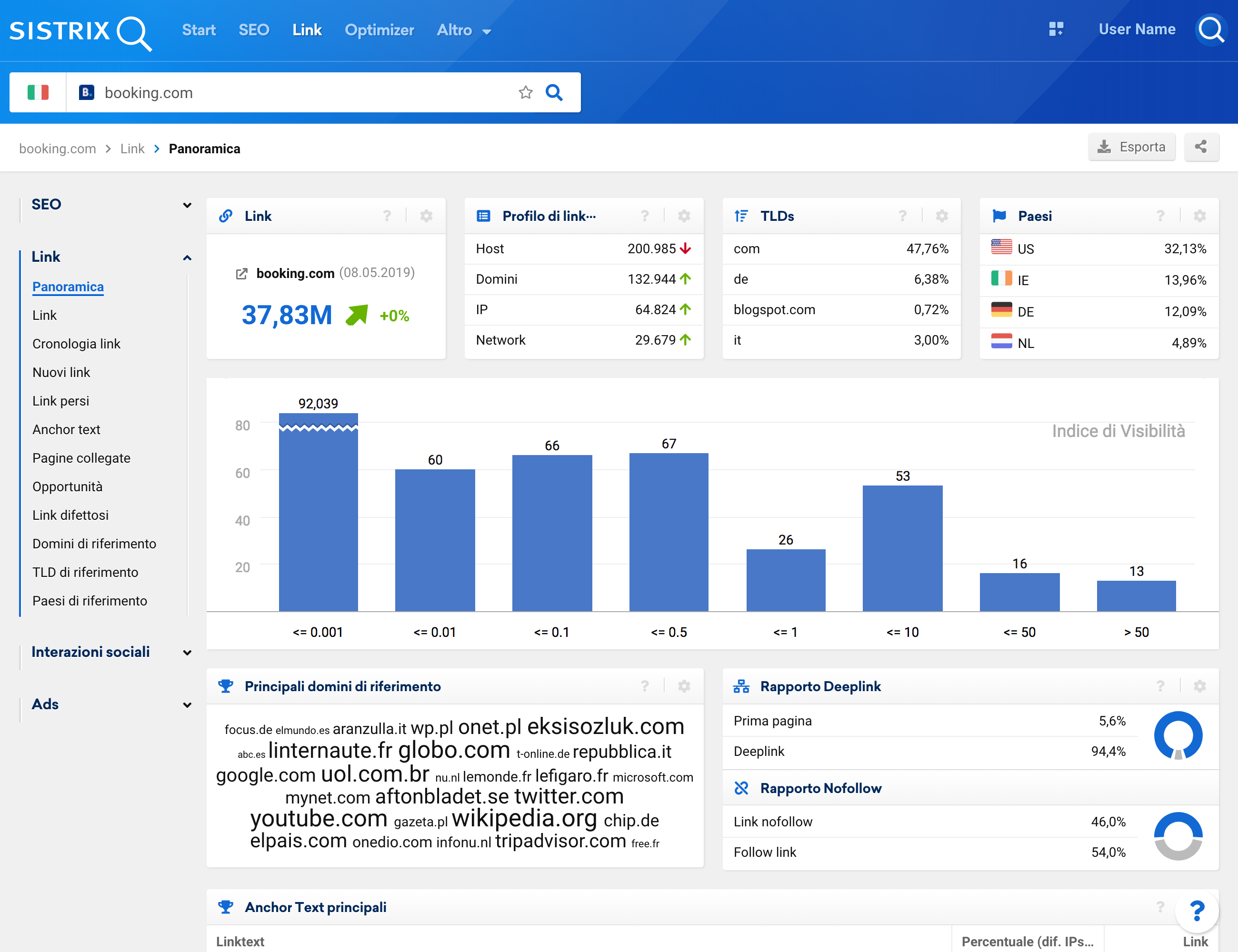
Task: Select the Link tab in top navigation
Action: 307,30
